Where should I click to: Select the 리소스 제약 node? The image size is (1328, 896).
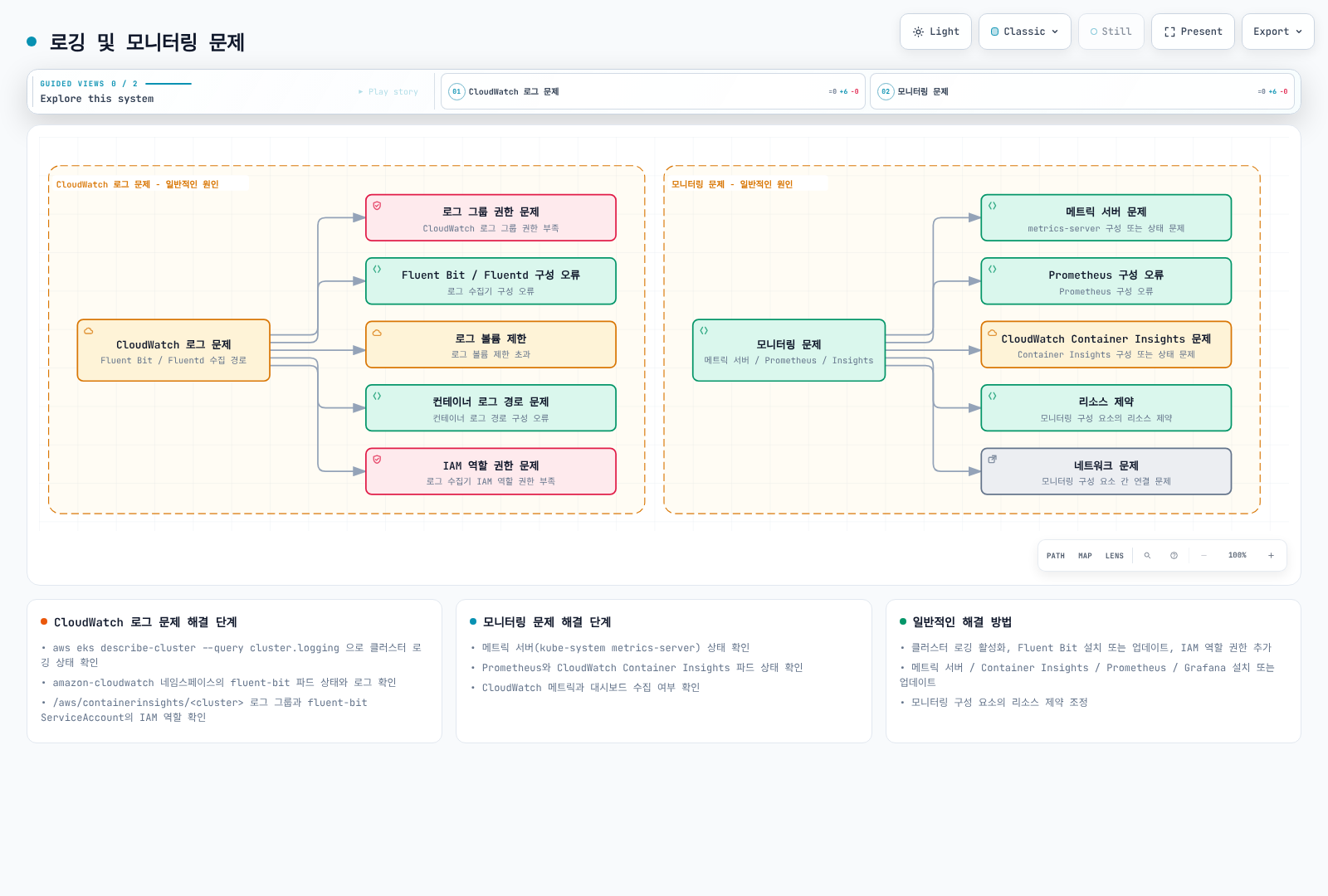(1106, 408)
